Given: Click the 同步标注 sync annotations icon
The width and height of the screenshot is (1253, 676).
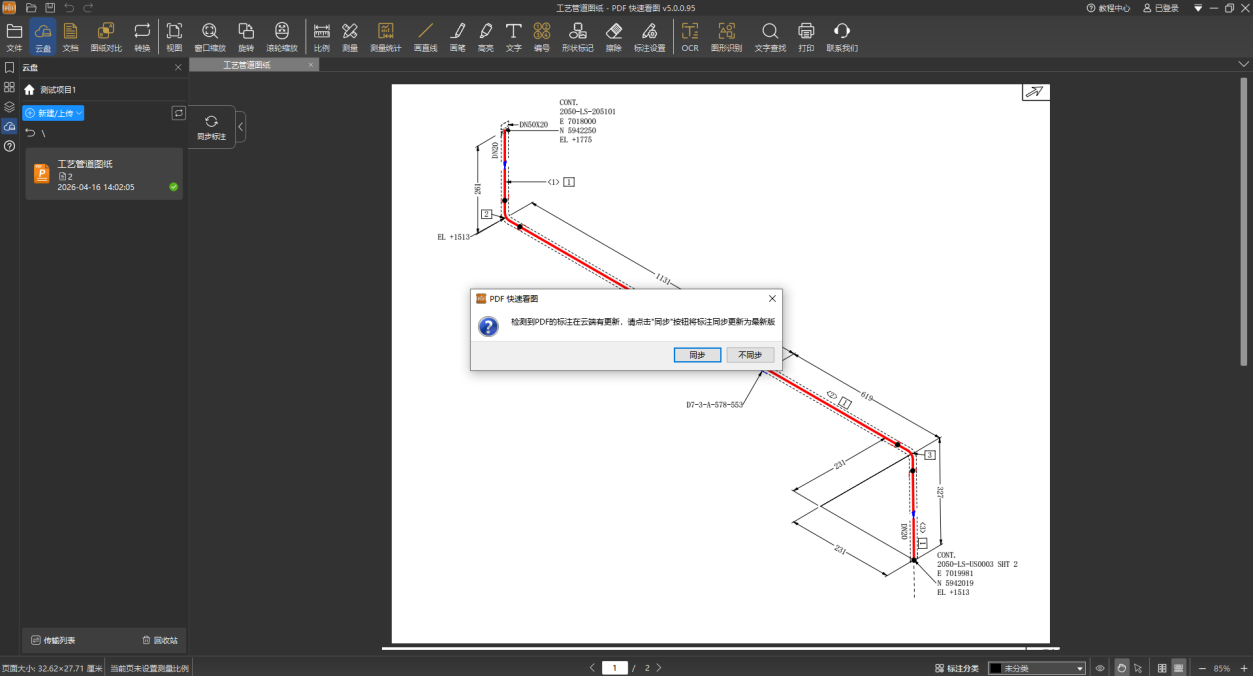Looking at the screenshot, I should pyautogui.click(x=211, y=127).
